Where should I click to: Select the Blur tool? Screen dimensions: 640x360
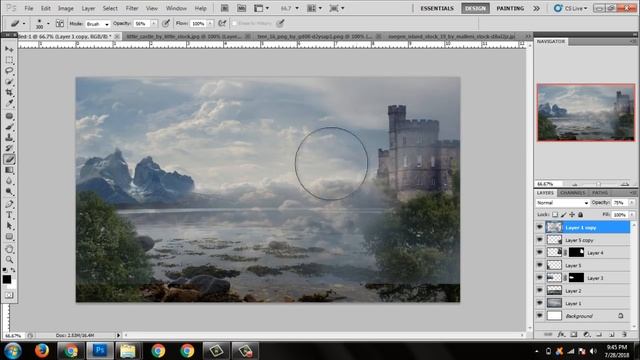click(9, 181)
